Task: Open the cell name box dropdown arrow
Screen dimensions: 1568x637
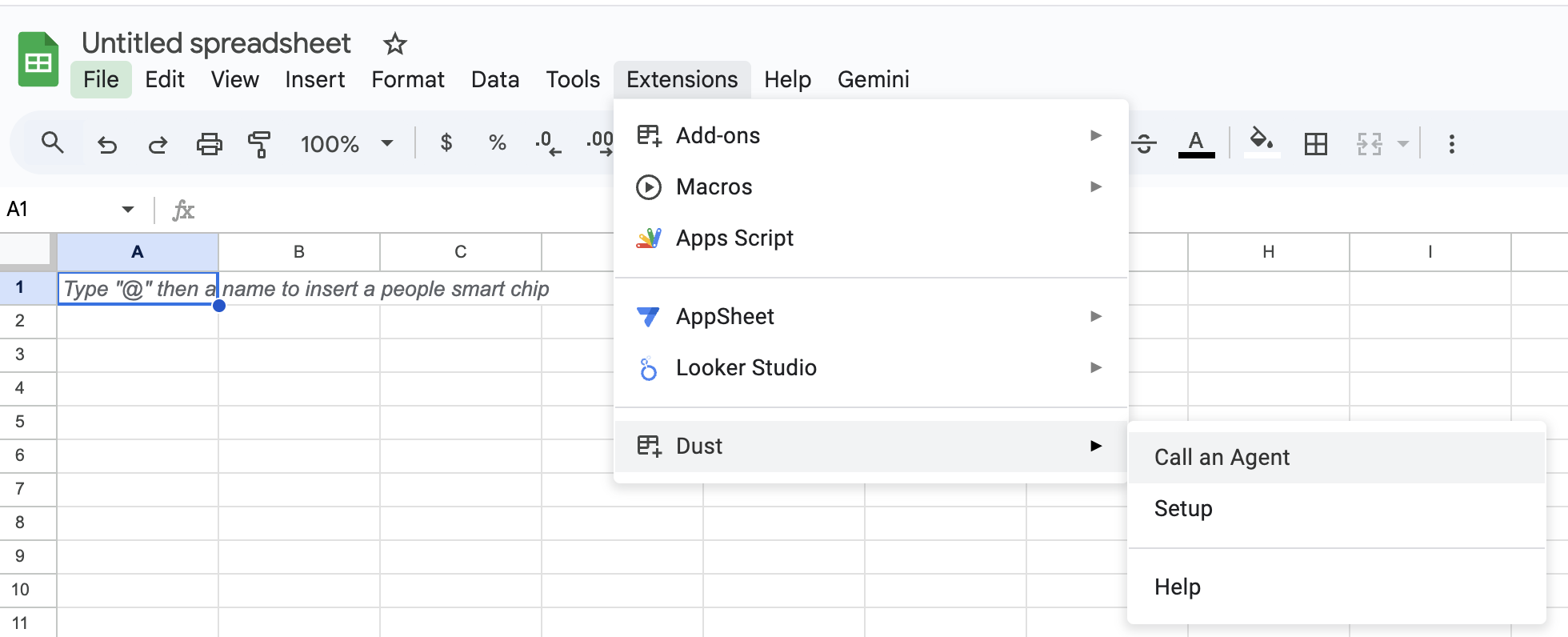Action: tap(128, 210)
